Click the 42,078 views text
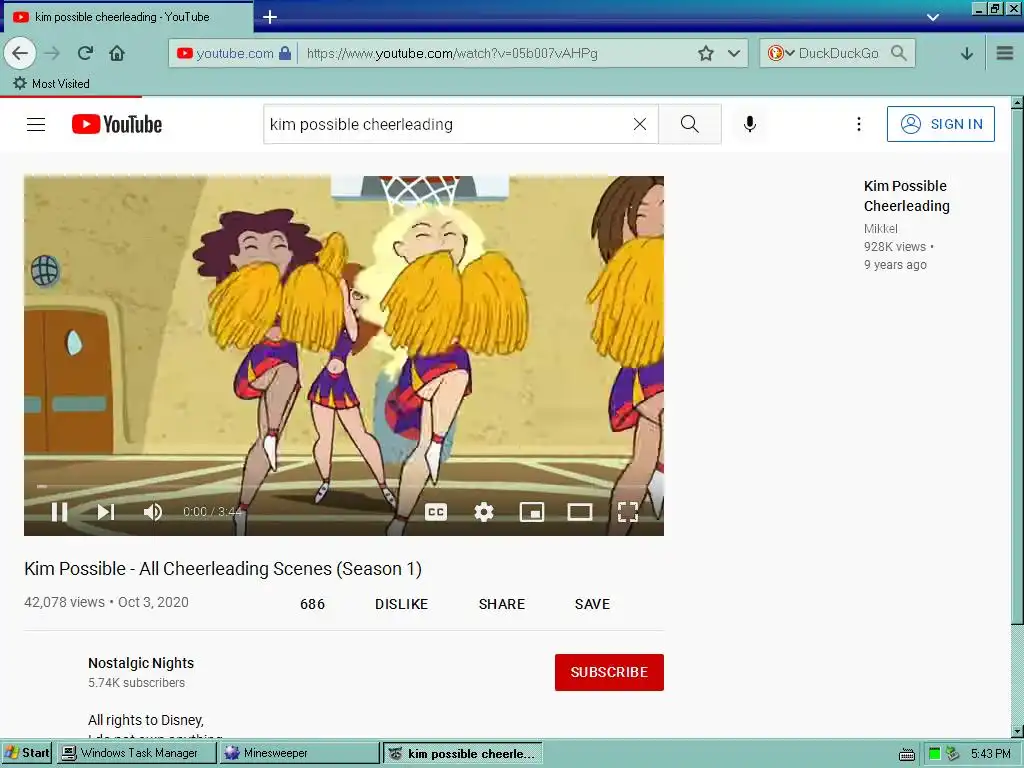The width and height of the screenshot is (1024, 768). click(64, 602)
